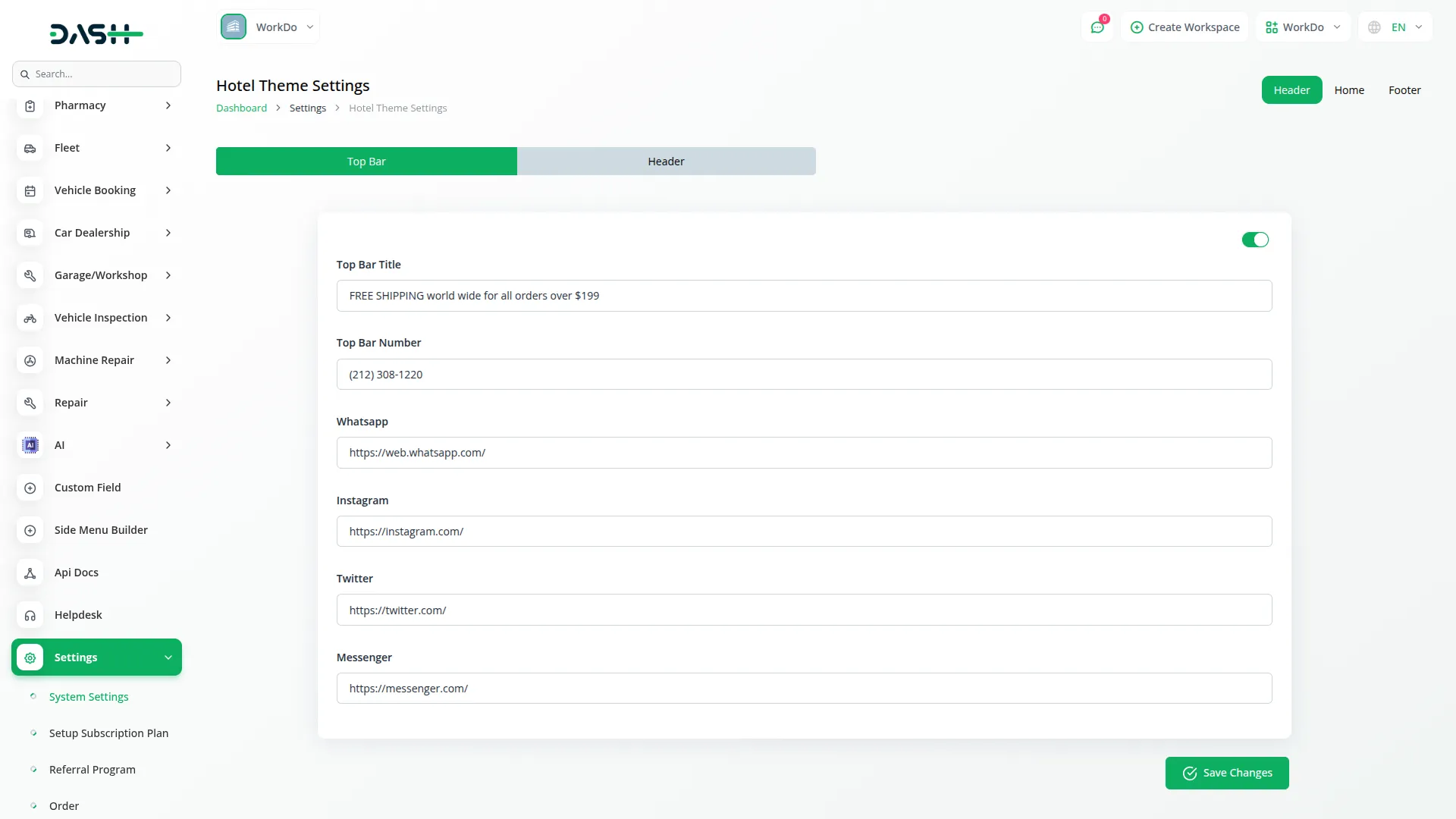The height and width of the screenshot is (819, 1456).
Task: Follow the Dashboard breadcrumb link
Action: 241,108
